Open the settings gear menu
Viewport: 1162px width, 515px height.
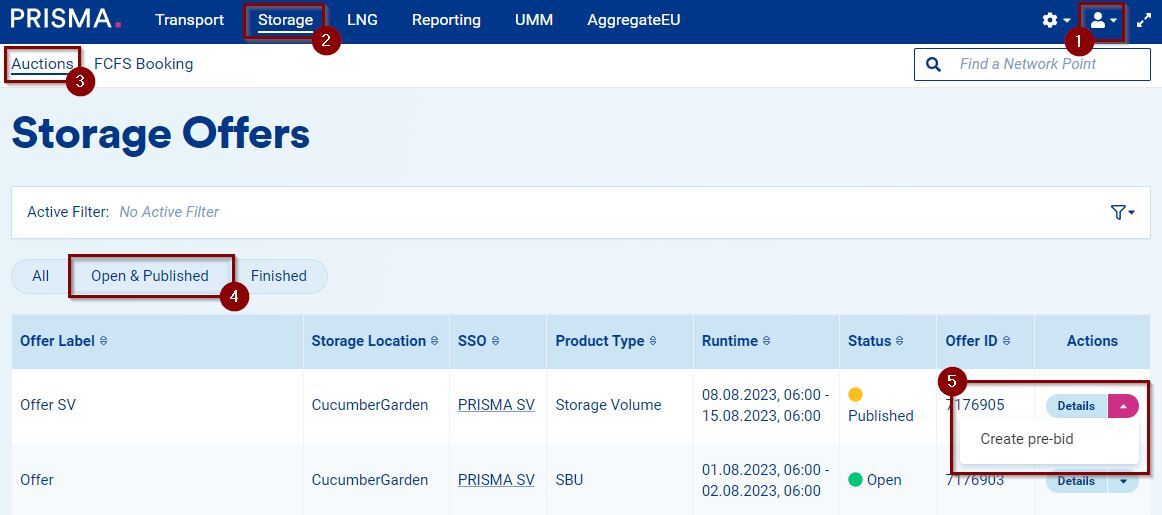[1055, 20]
